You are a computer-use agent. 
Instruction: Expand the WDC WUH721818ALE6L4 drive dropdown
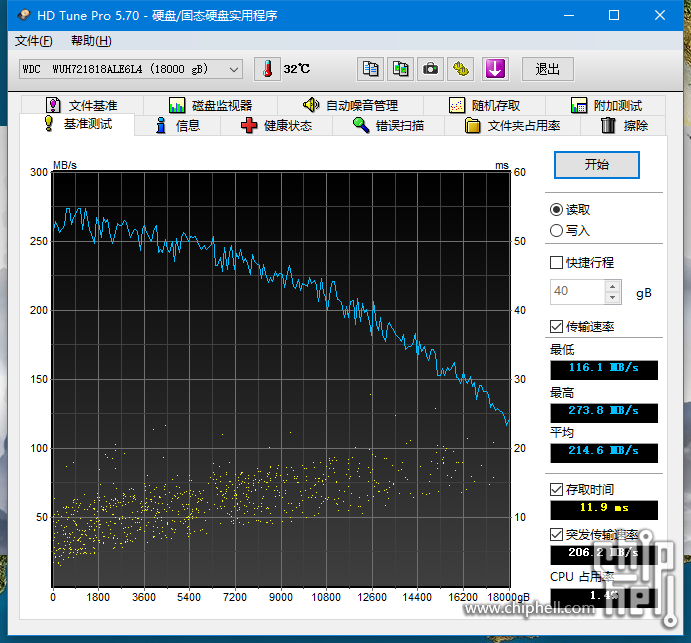(x=130, y=69)
